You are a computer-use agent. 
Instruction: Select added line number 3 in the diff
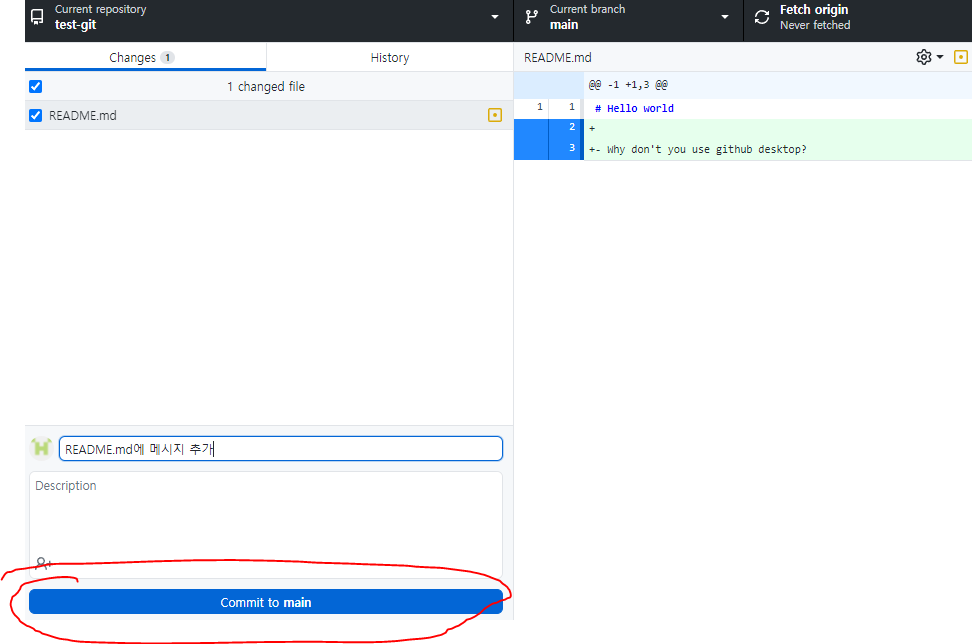point(572,148)
